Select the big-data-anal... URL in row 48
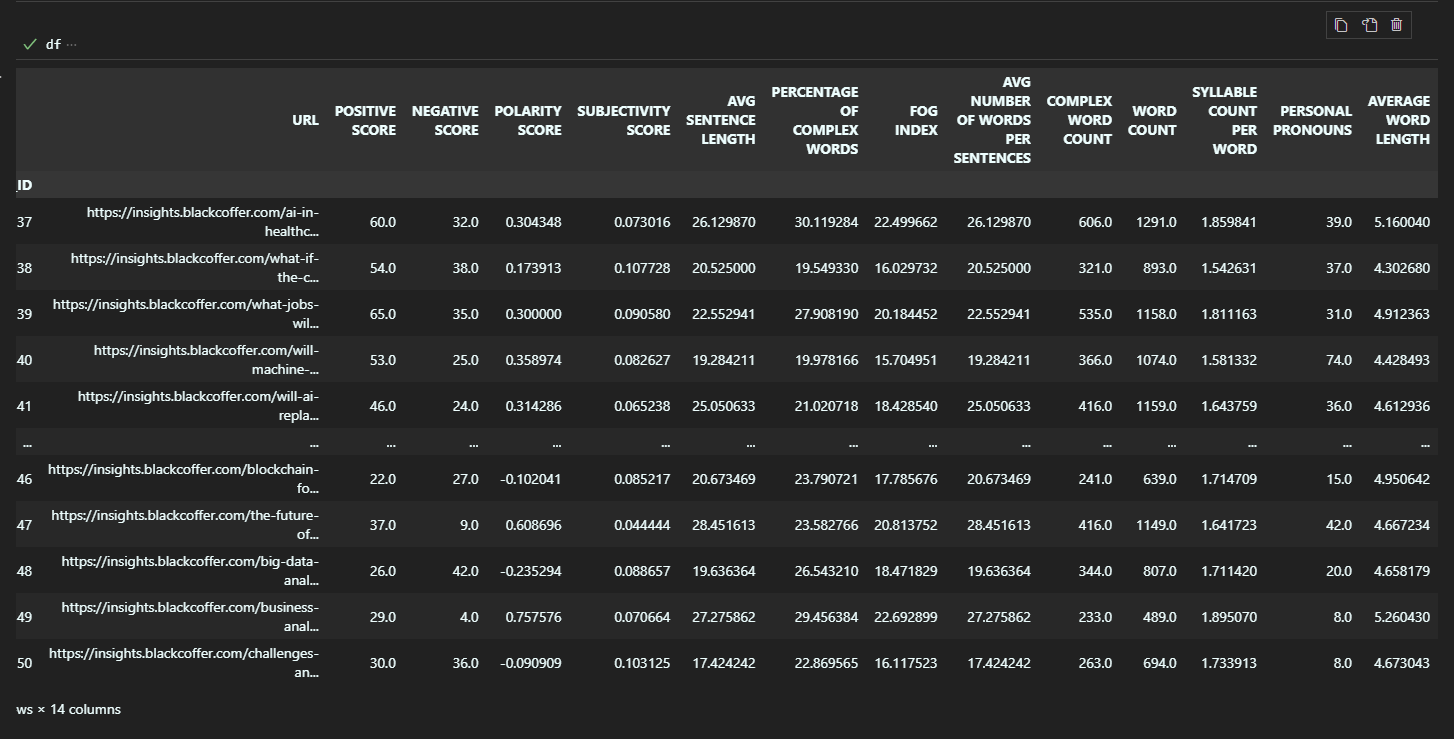 coord(190,571)
